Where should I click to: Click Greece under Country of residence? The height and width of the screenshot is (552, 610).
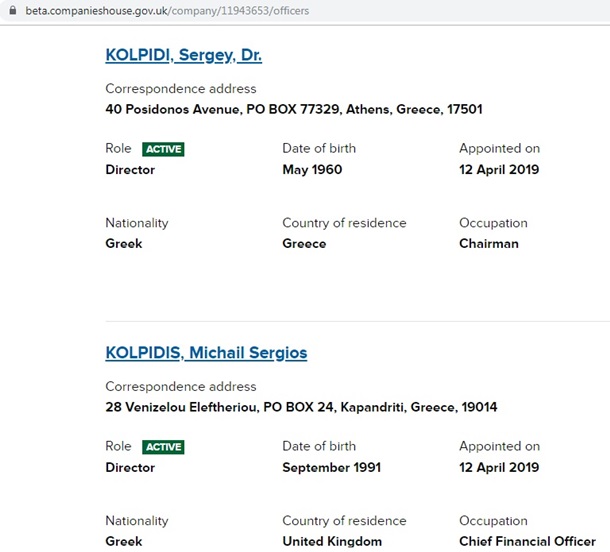[304, 244]
